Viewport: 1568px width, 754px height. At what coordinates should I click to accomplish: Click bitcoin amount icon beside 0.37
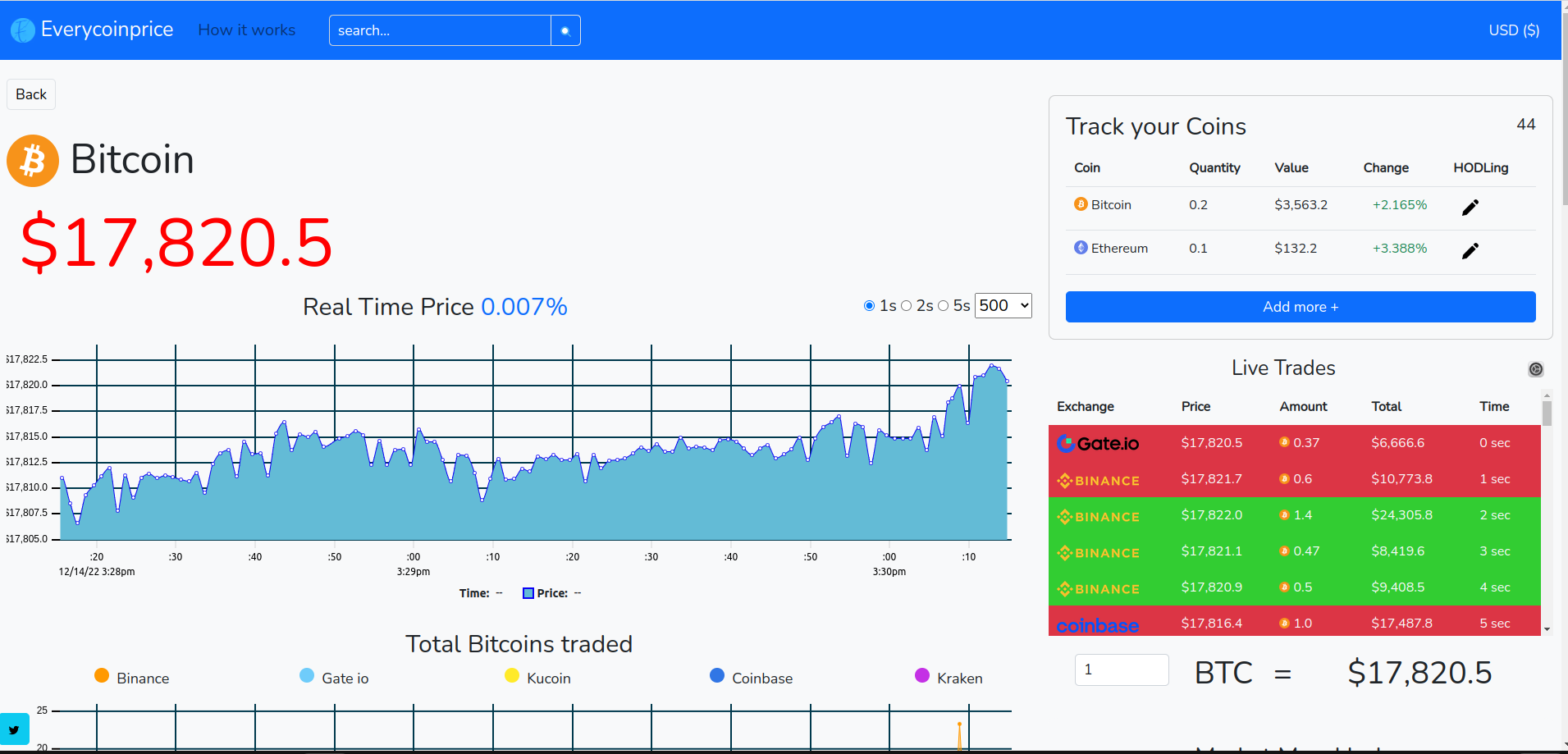point(1284,442)
